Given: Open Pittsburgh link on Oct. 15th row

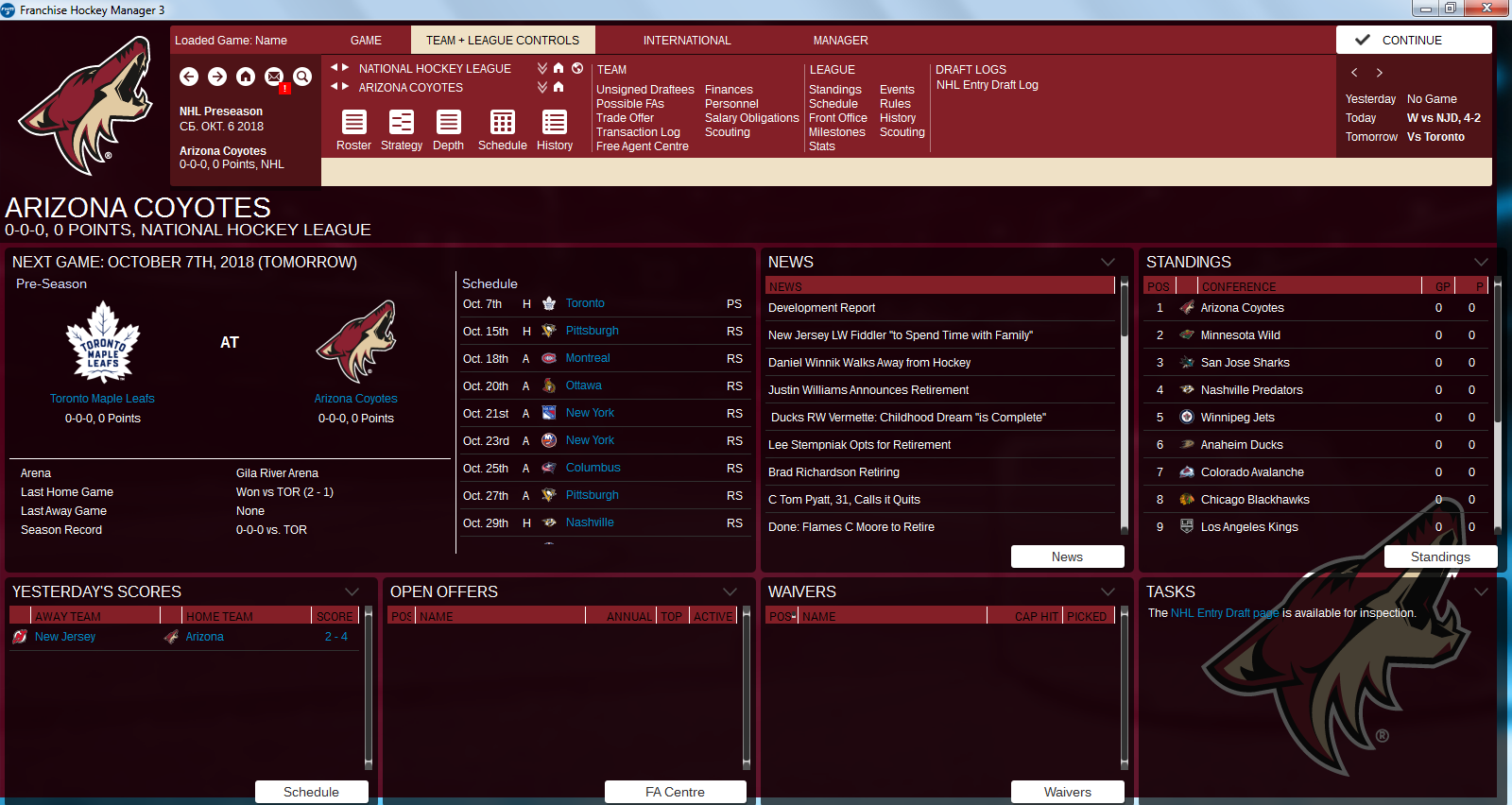Looking at the screenshot, I should click(x=593, y=331).
